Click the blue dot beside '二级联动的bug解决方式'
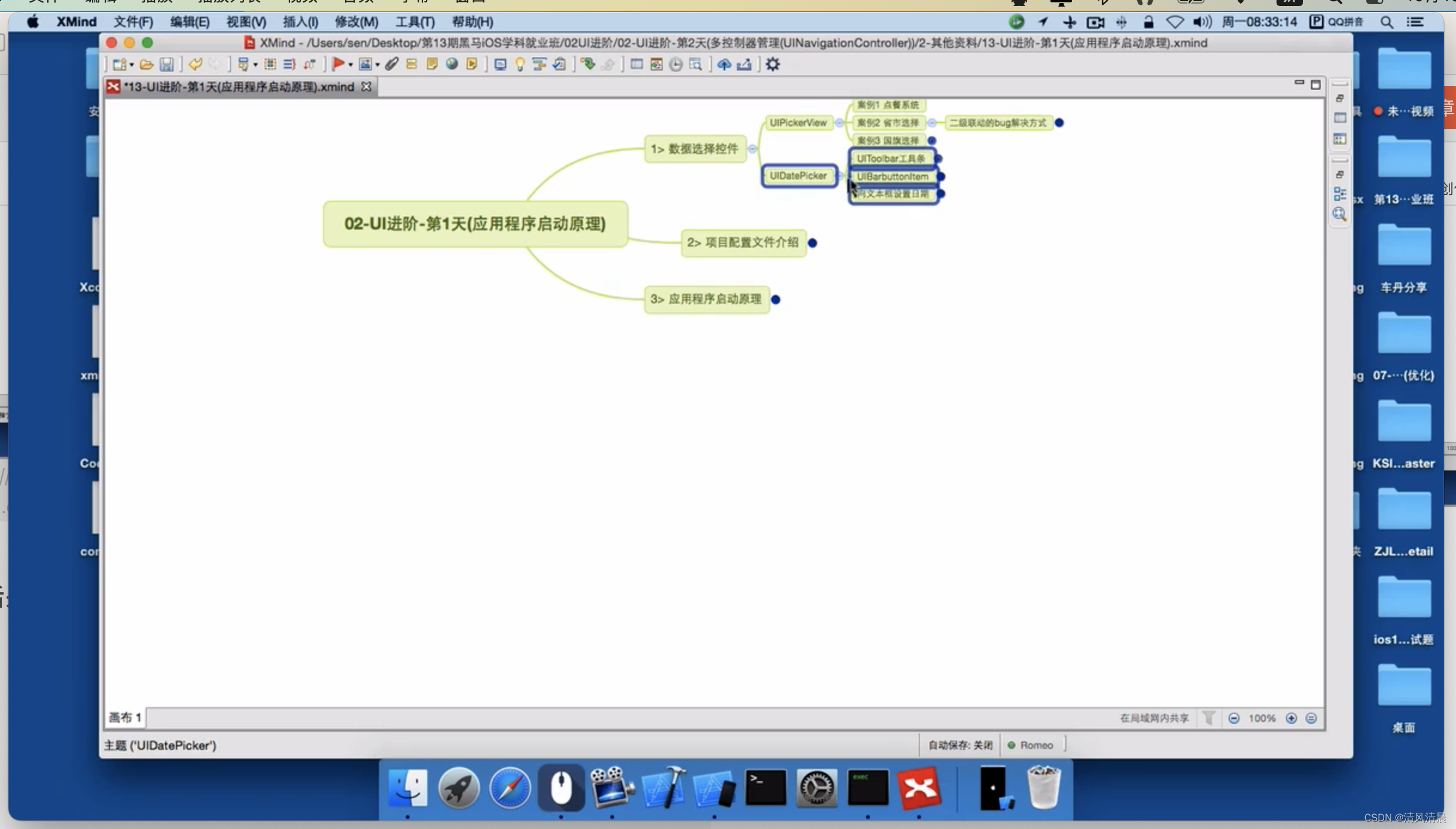 pyautogui.click(x=1059, y=123)
